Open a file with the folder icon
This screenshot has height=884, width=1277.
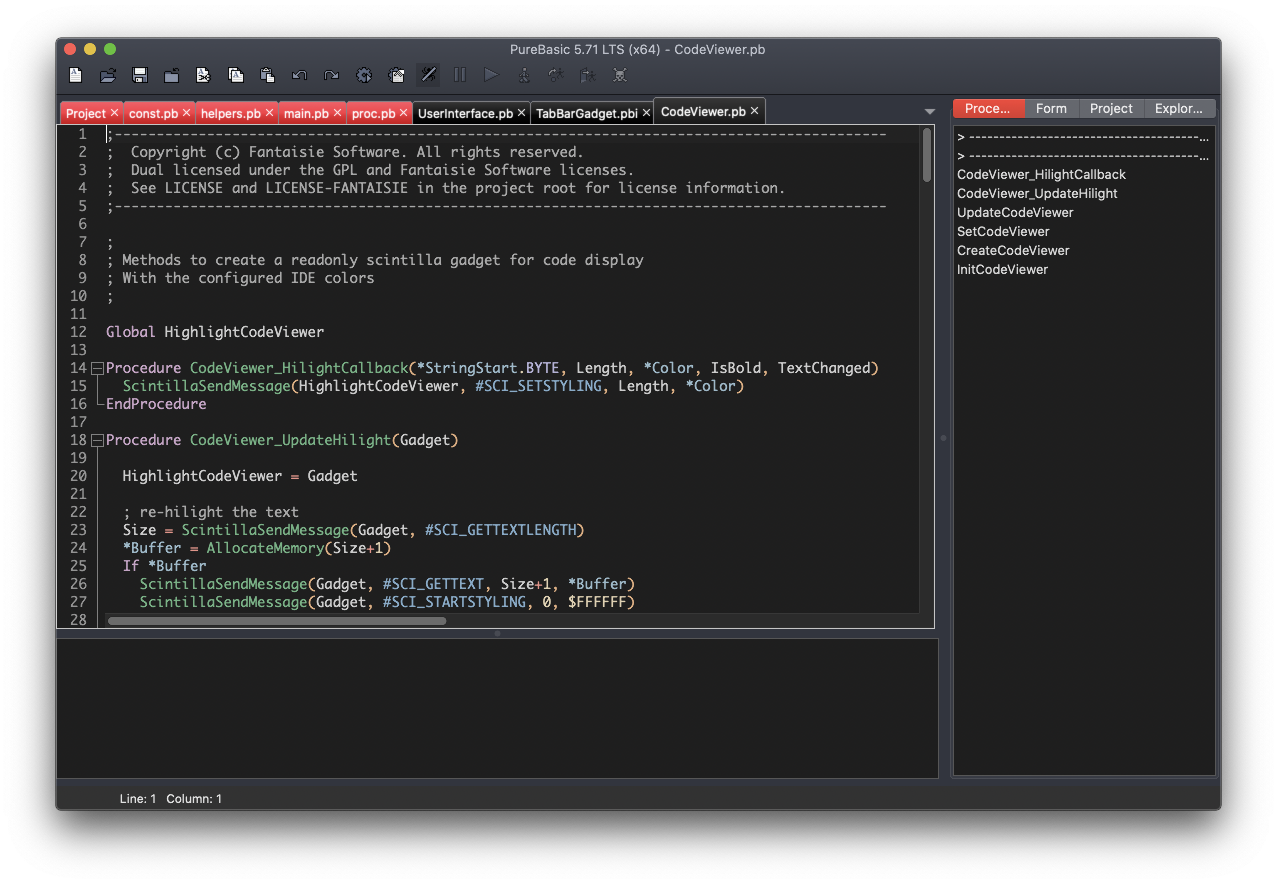click(108, 75)
